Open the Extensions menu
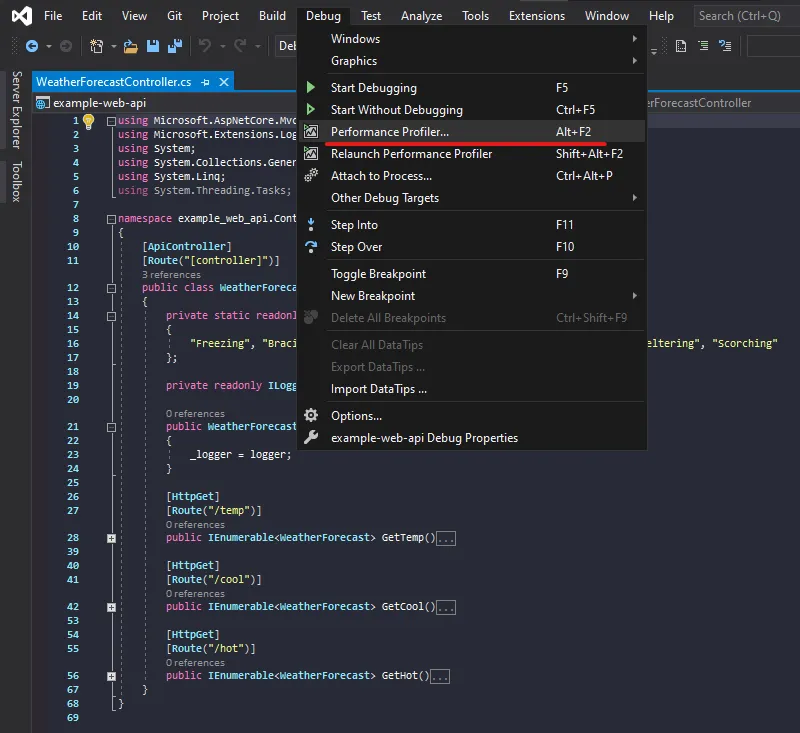The width and height of the screenshot is (800, 733). point(537,16)
